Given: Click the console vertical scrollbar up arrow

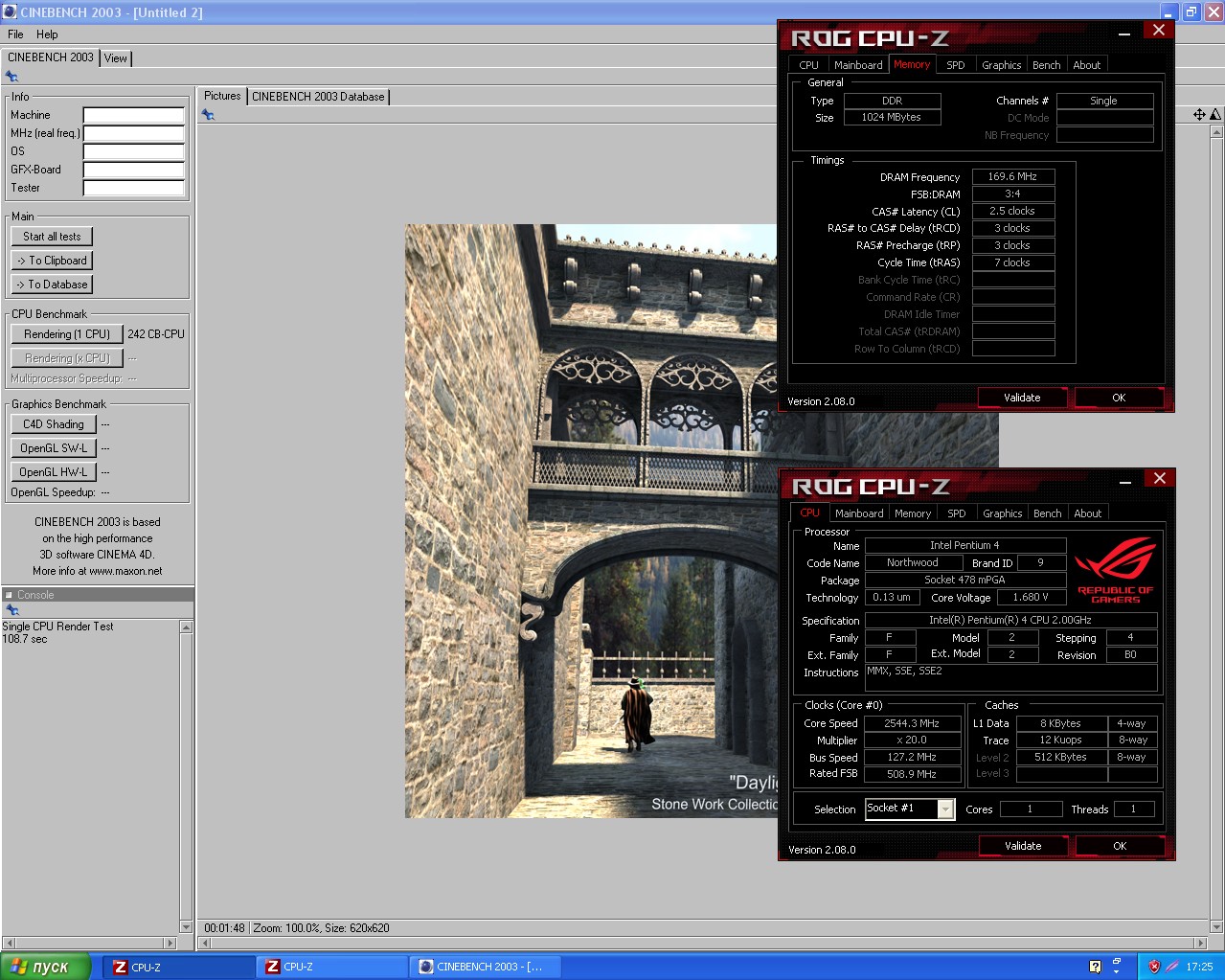Looking at the screenshot, I should point(186,627).
